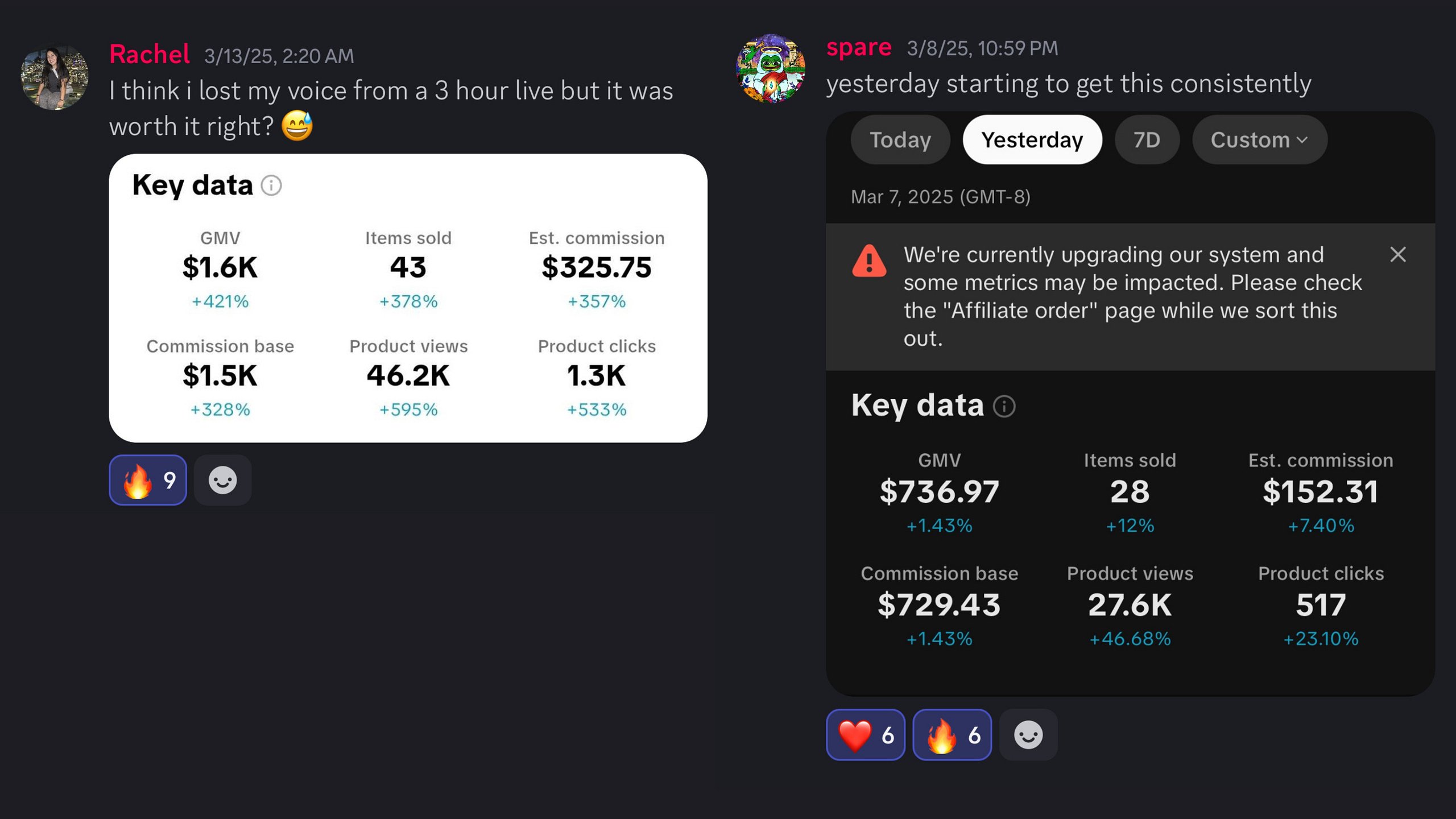This screenshot has height=819, width=1456.
Task: Add a new reaction to spare's message
Action: (1028, 735)
